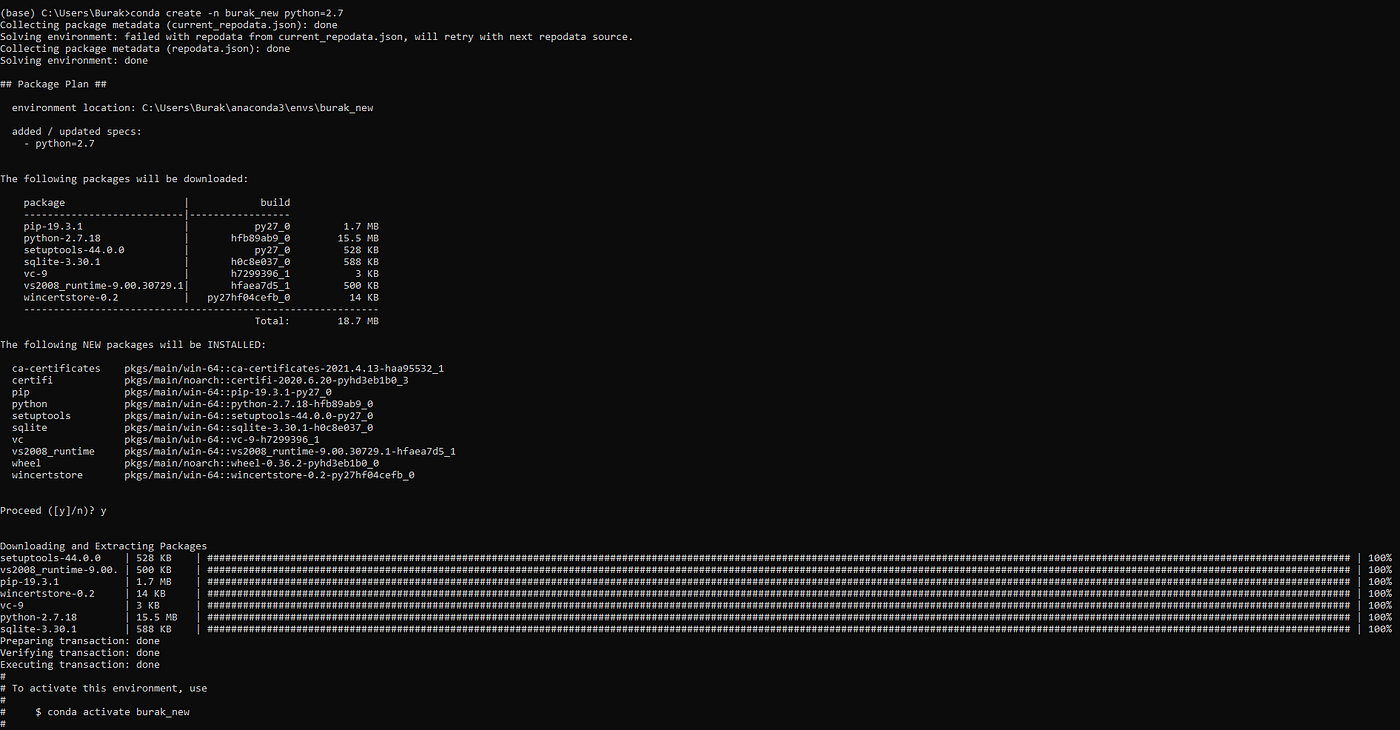
Task: Select 'setuptools-44.0.0' in the download table
Action: tap(74, 250)
